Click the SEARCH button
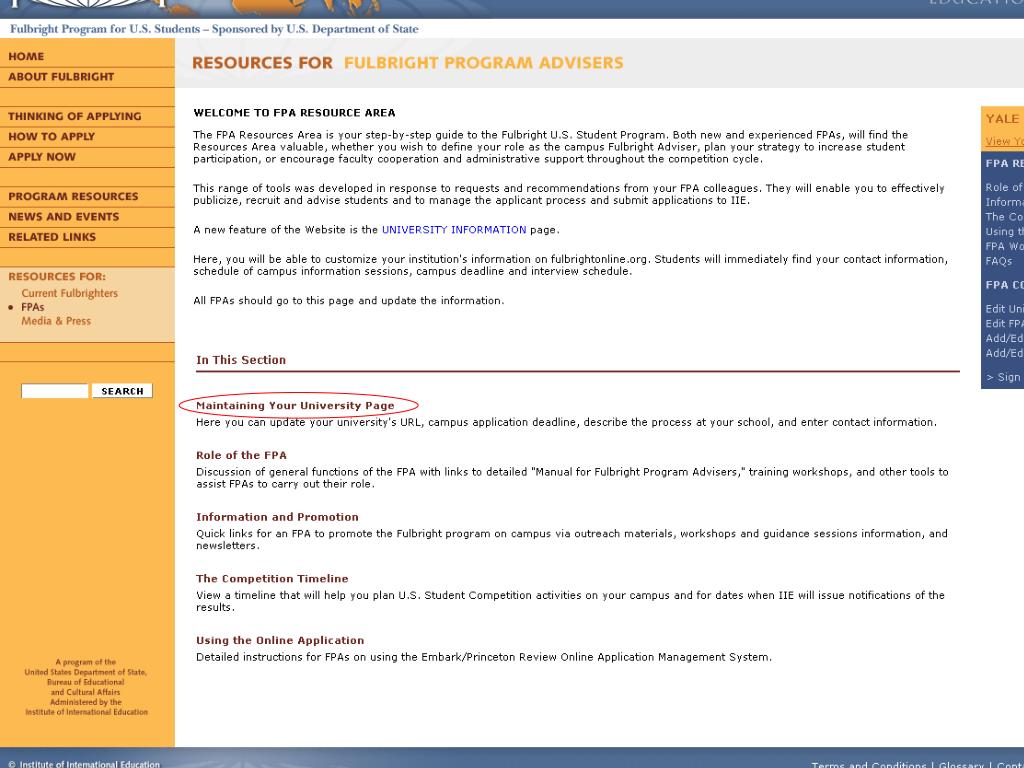The width and height of the screenshot is (1024, 768). pos(122,391)
